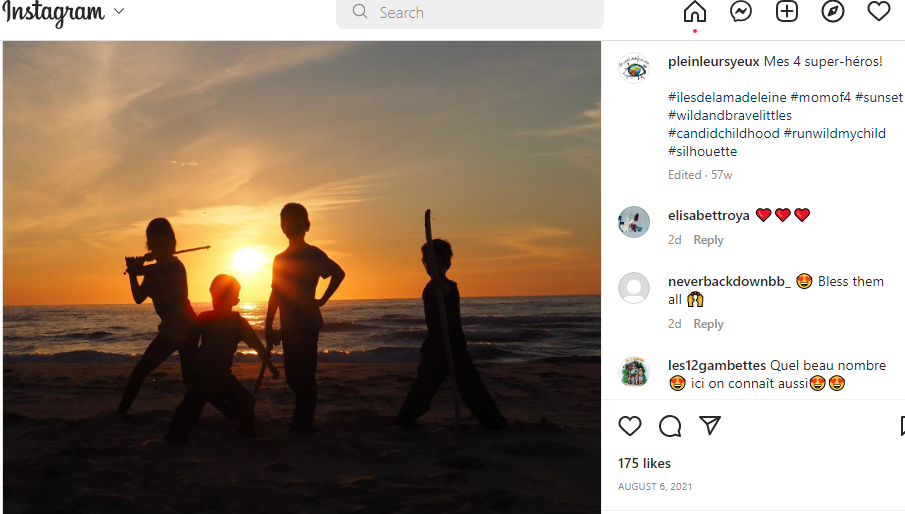Viewport: 905px width, 514px height.
Task: Click the sunset silhouette photo
Action: coord(302,277)
